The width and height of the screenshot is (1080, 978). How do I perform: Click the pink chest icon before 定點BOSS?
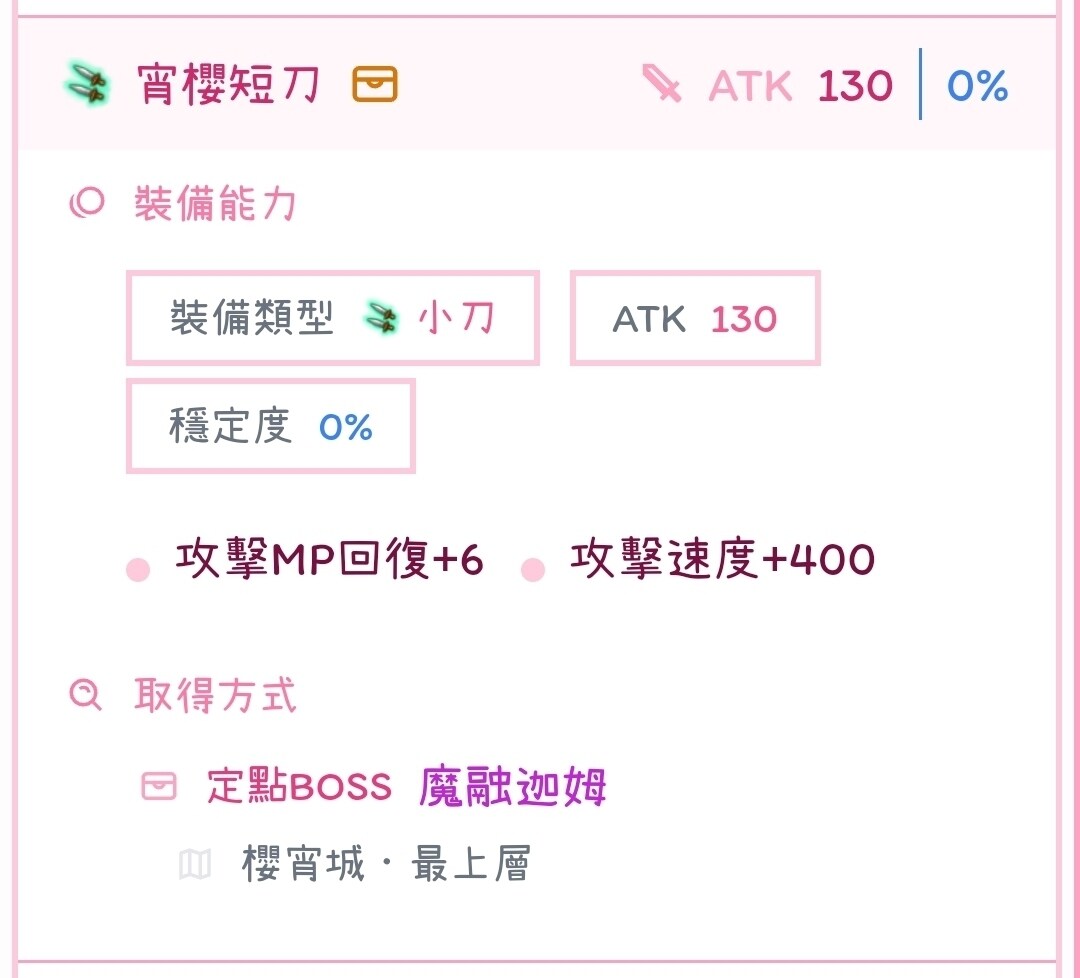[158, 786]
